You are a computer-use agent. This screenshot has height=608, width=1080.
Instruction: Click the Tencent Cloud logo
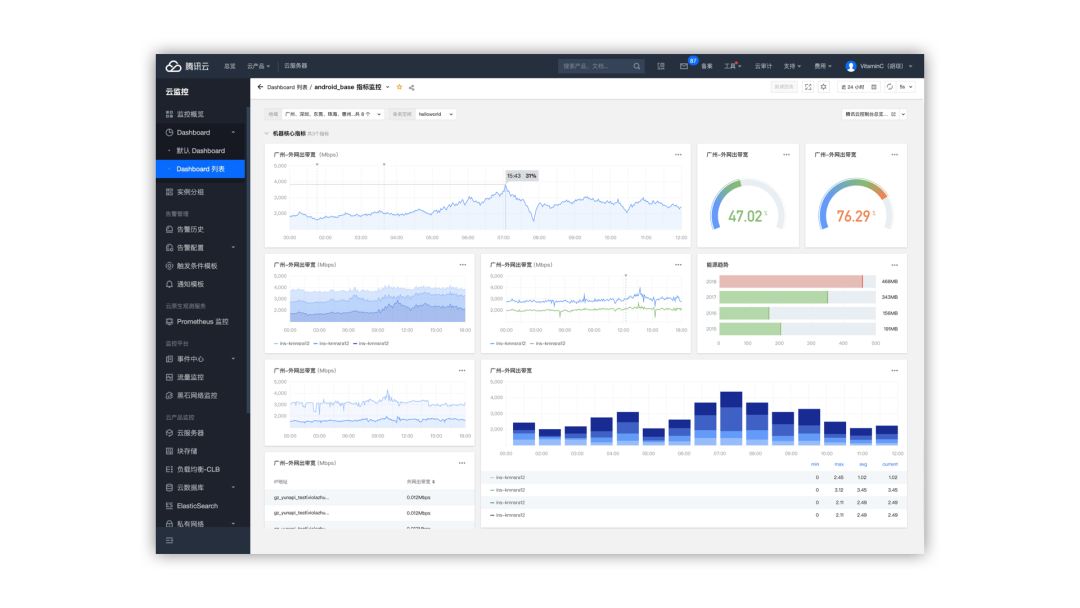click(187, 66)
